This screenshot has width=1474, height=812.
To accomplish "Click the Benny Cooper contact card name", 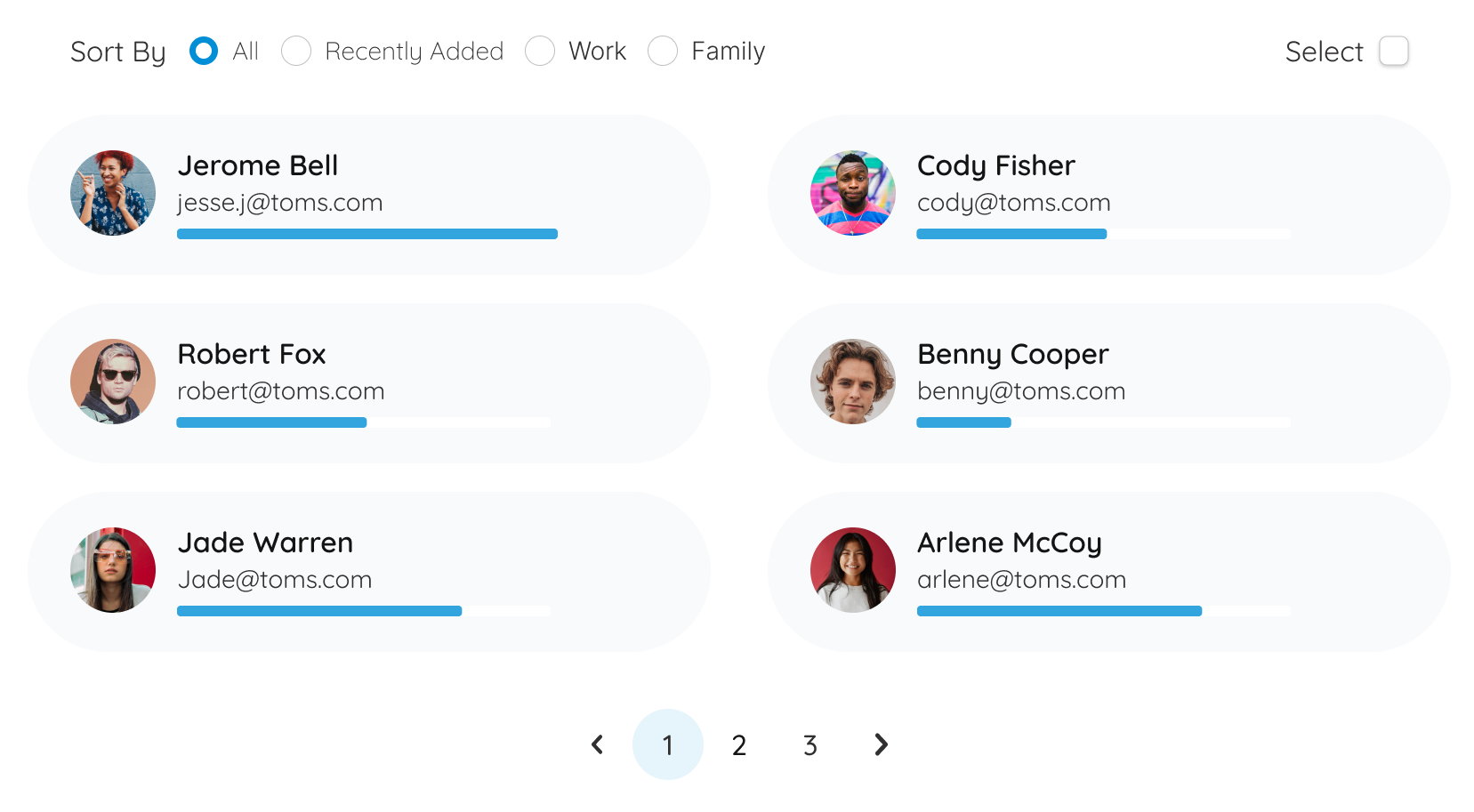I will (x=1012, y=354).
